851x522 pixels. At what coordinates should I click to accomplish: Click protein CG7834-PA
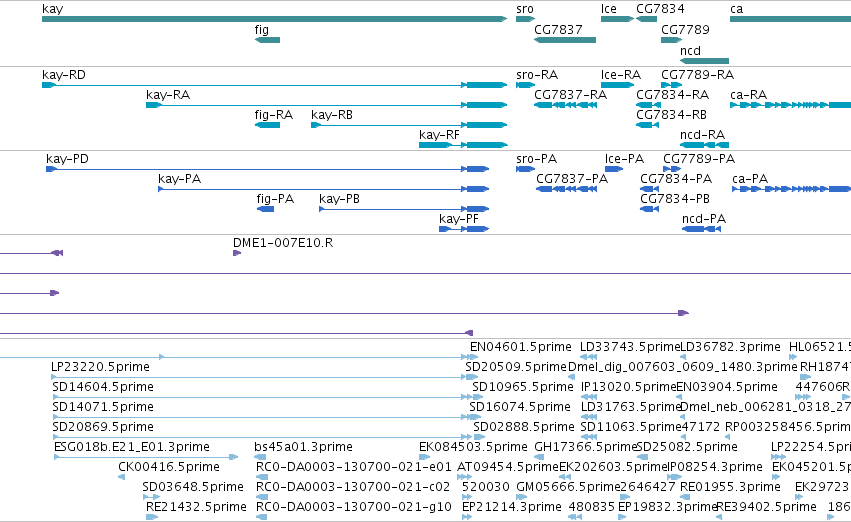(649, 189)
